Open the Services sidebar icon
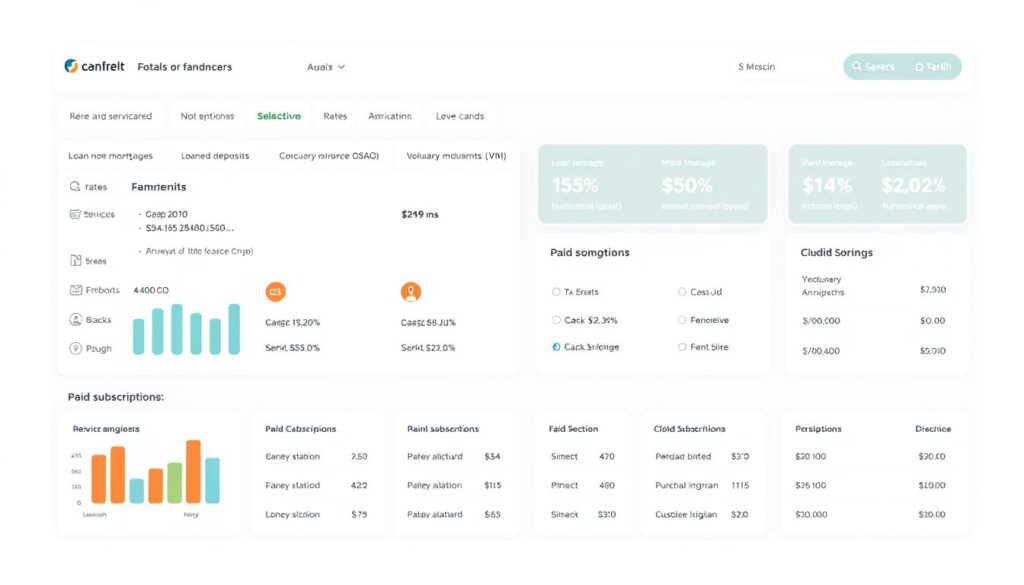 [75, 214]
